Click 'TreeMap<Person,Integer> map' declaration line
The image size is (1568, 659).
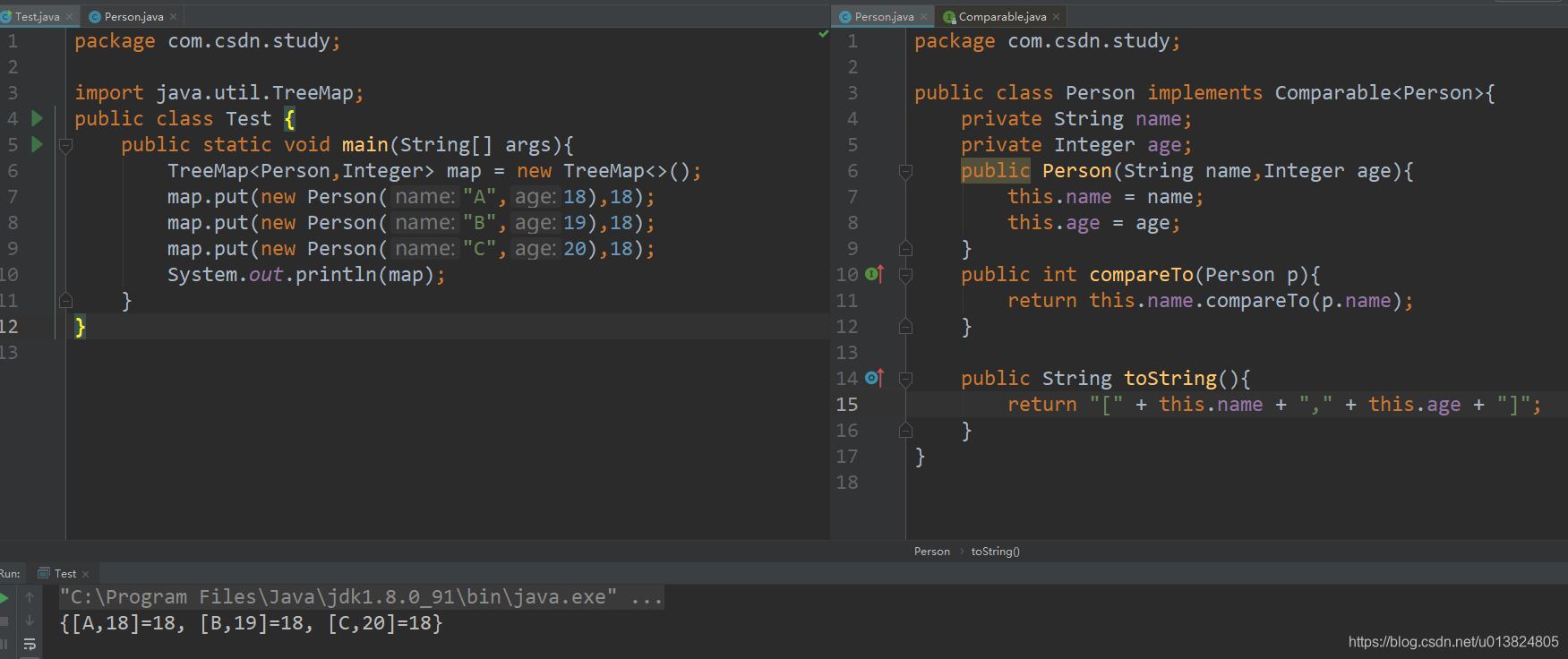(x=434, y=170)
